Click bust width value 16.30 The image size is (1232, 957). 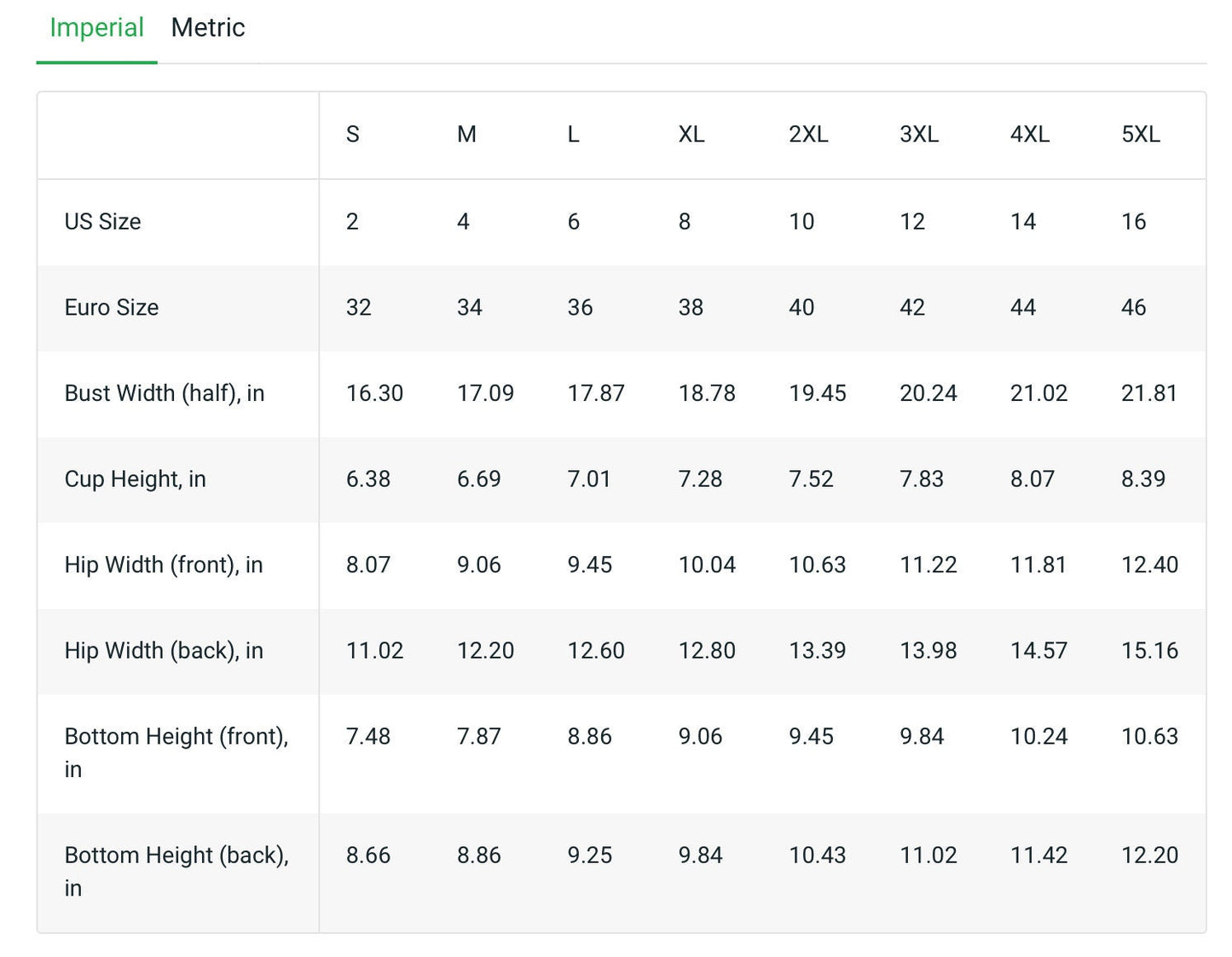coord(374,393)
